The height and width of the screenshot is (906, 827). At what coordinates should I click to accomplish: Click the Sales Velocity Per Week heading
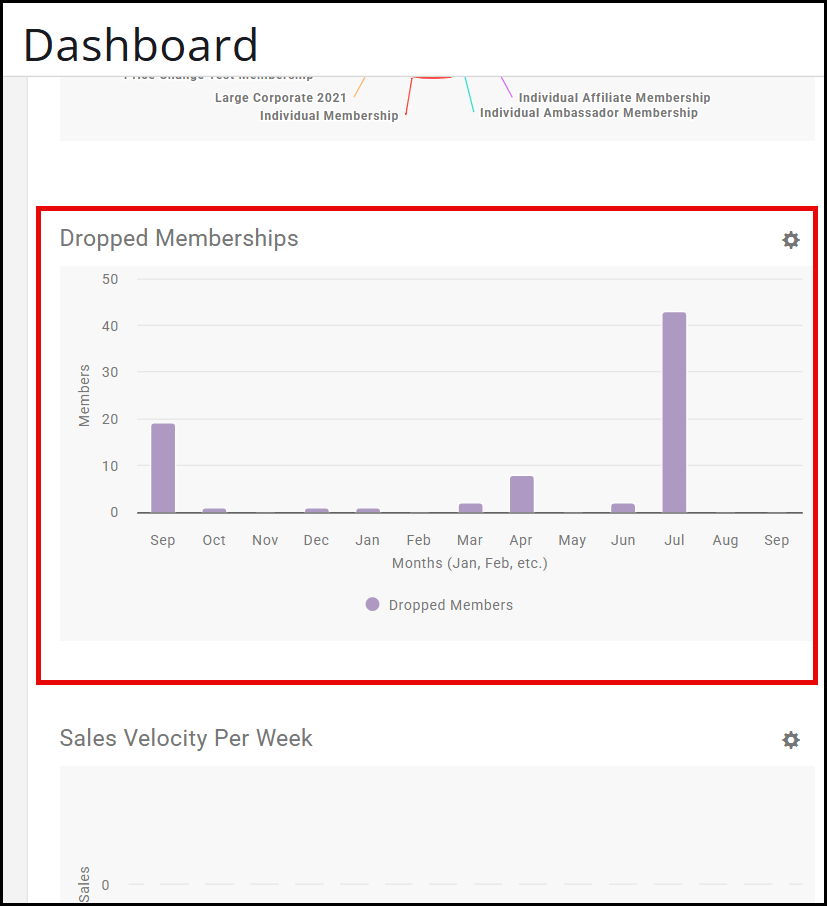click(x=186, y=738)
